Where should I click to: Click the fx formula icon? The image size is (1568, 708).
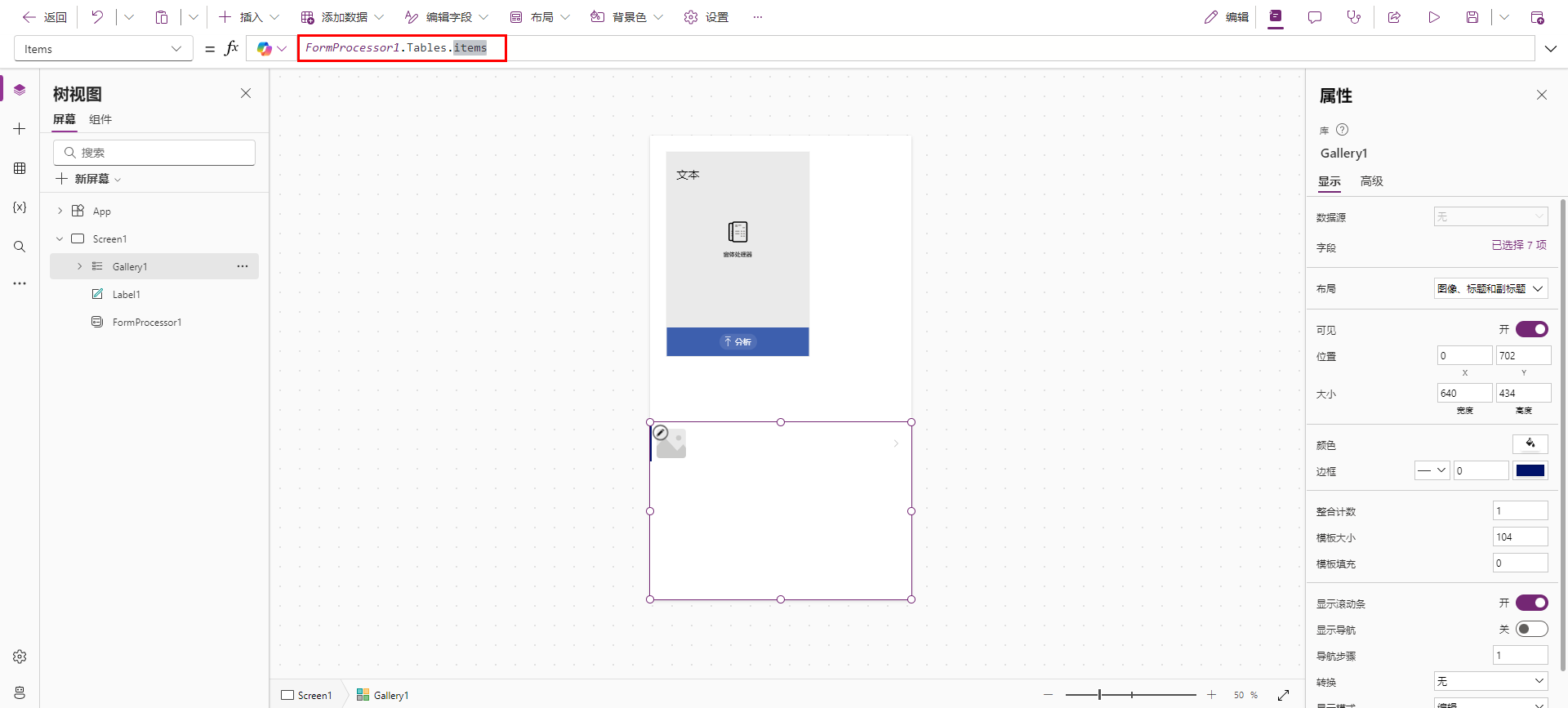tap(232, 48)
